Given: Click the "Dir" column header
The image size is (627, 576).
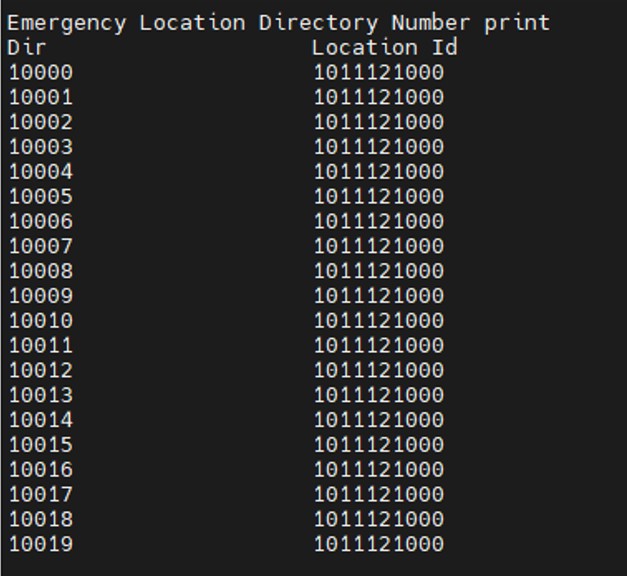Looking at the screenshot, I should pyautogui.click(x=26, y=47).
